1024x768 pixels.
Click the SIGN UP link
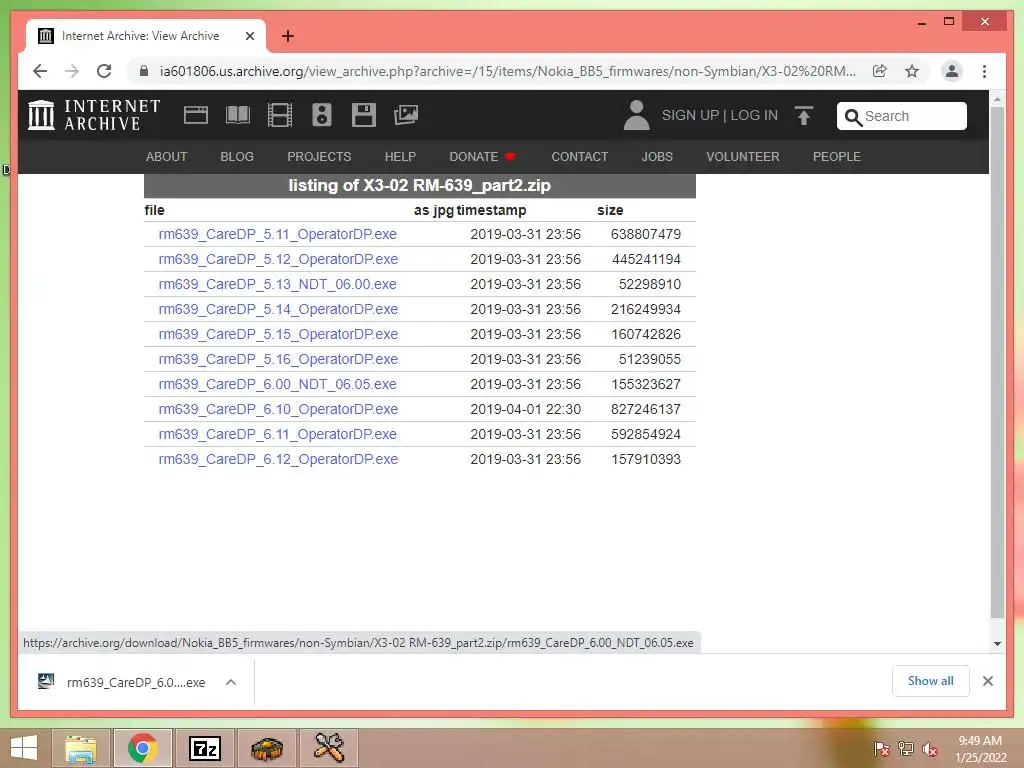690,116
